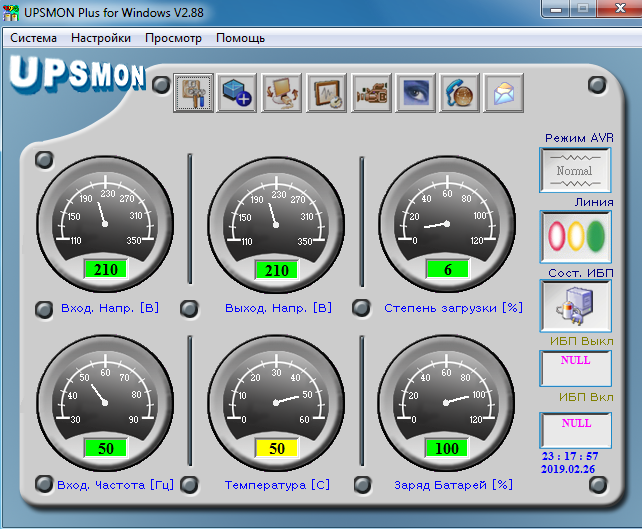642x529 pixels.
Task: Click the input frequency gauge dial
Action: pos(105,403)
